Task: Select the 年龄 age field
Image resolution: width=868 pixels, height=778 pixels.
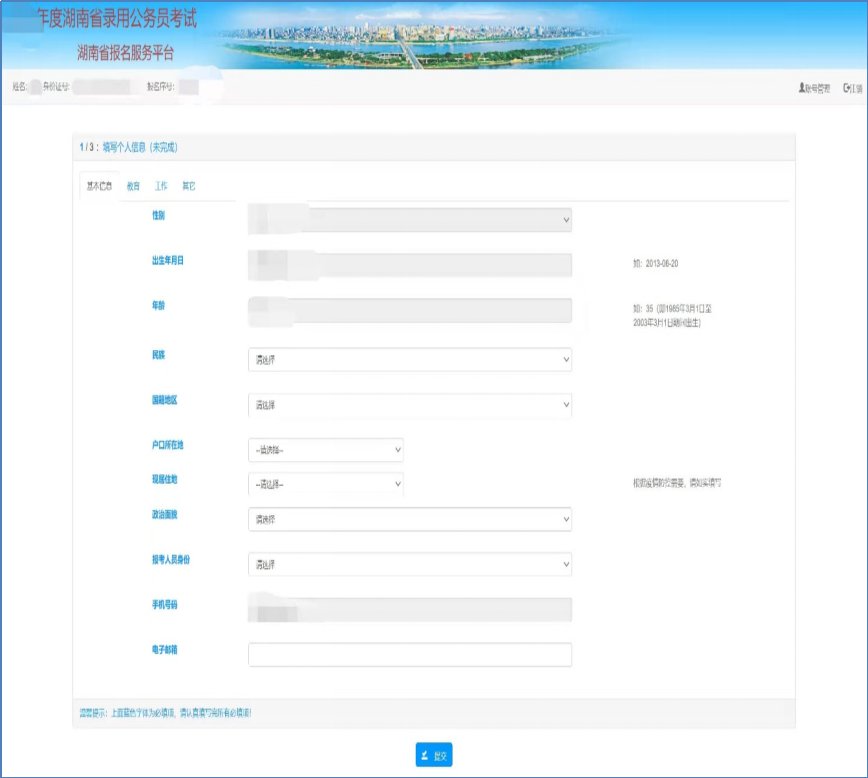Action: click(409, 310)
